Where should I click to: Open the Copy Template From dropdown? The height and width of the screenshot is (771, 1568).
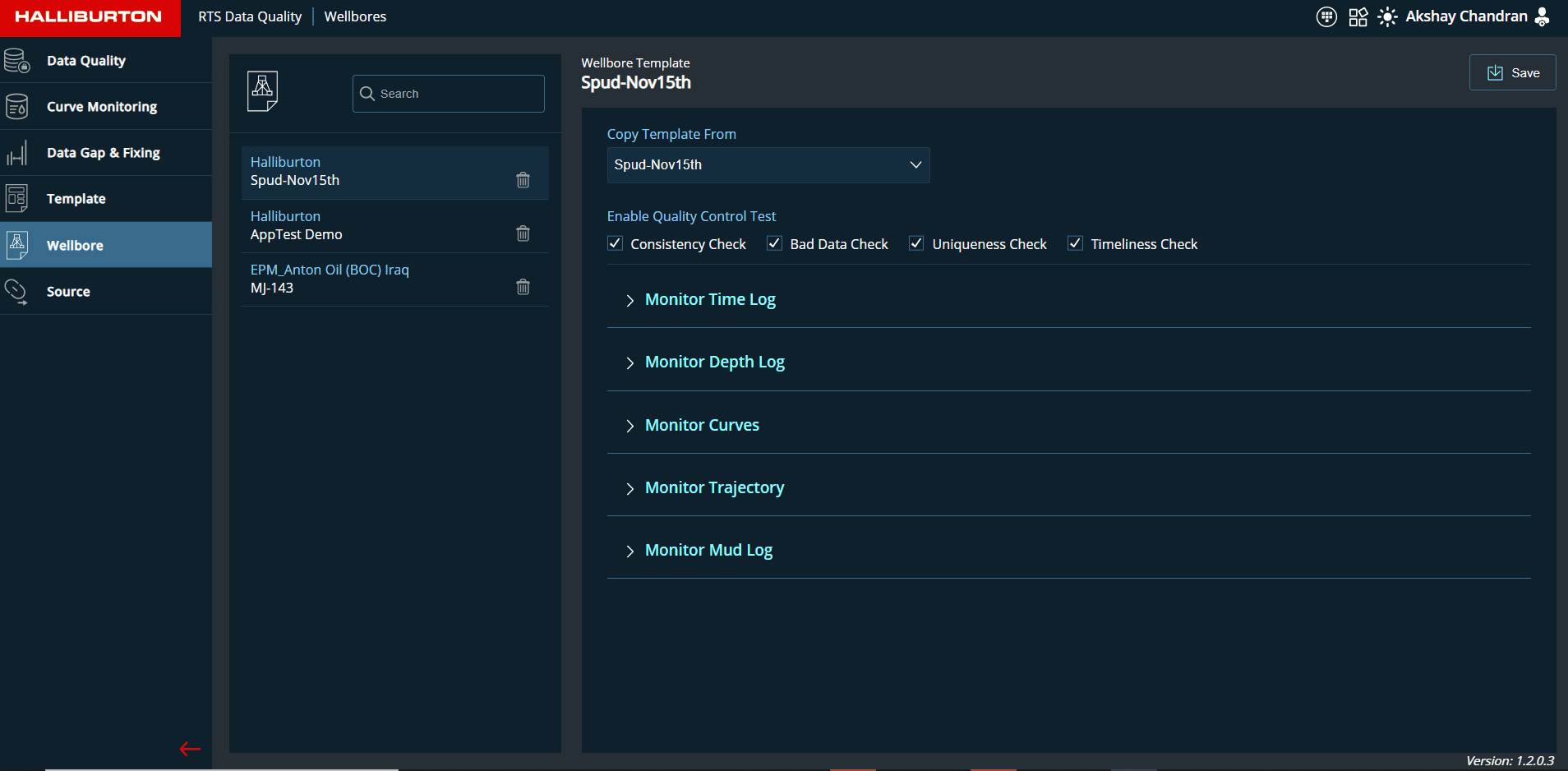point(768,165)
